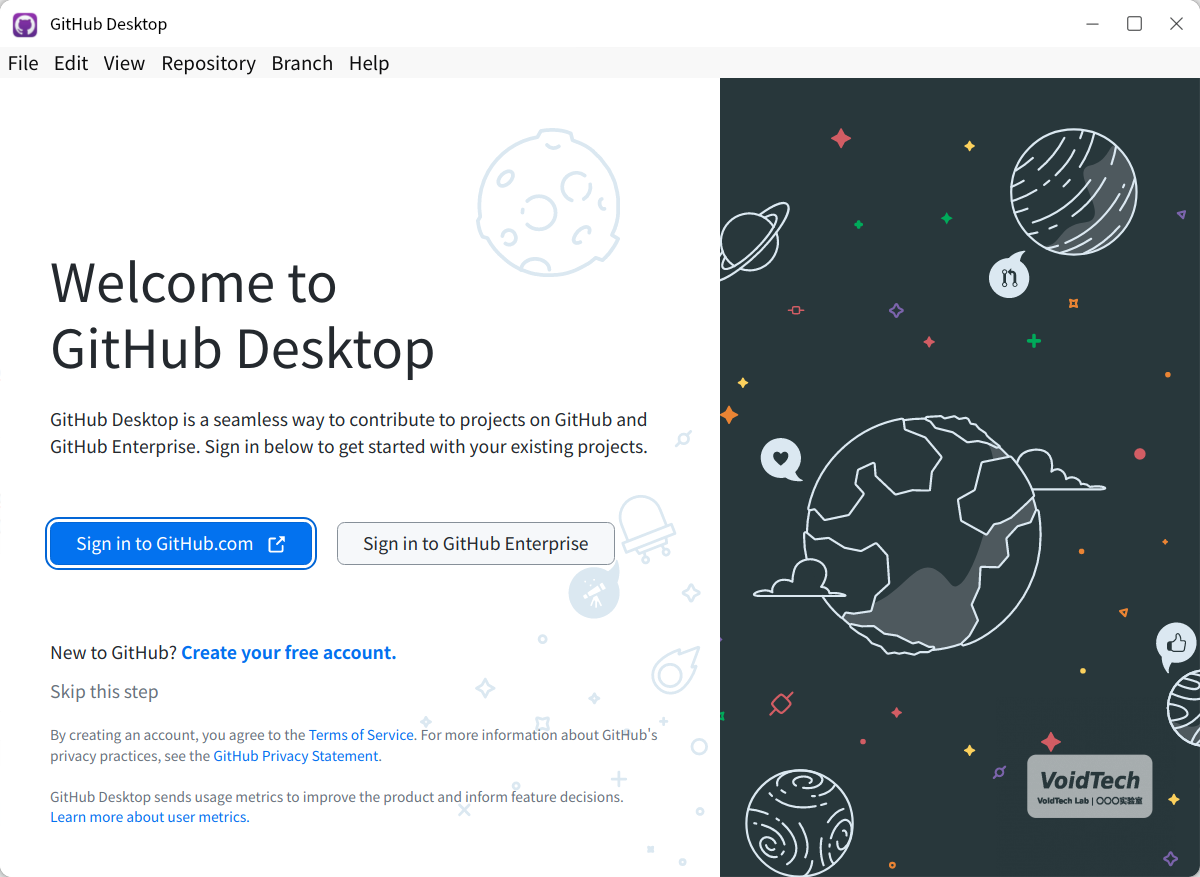Open the Edit menu

71,63
